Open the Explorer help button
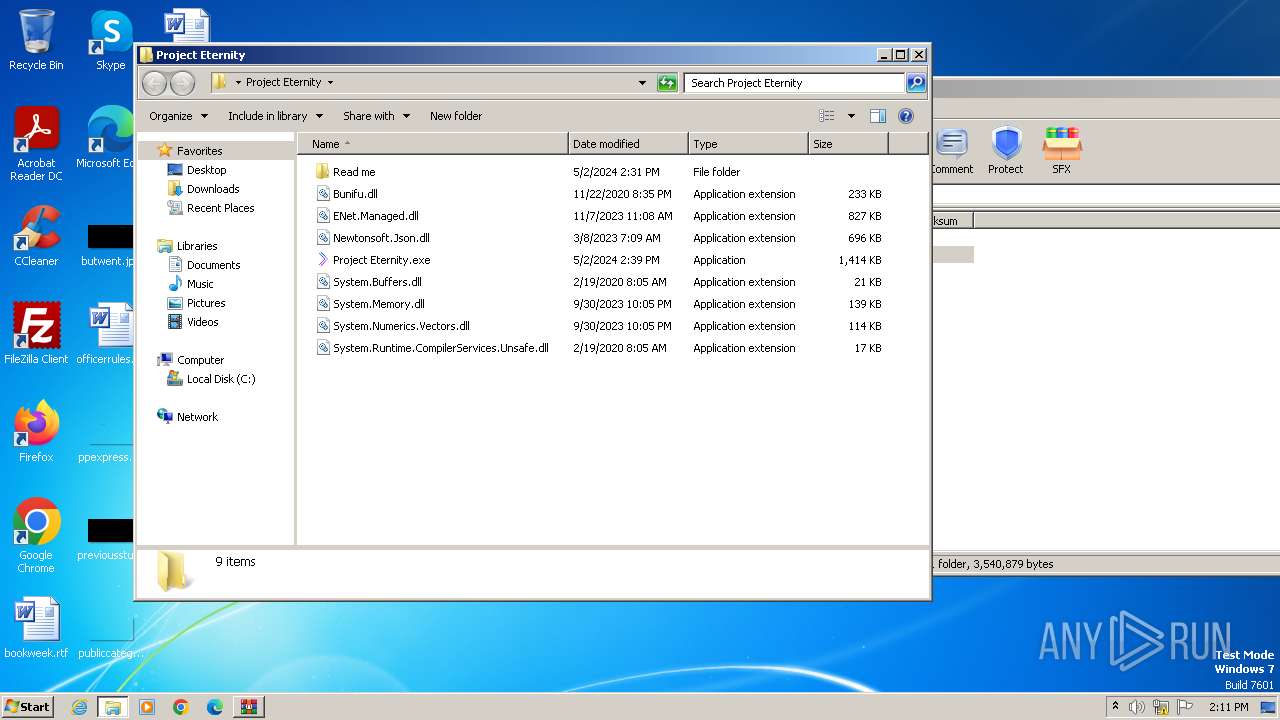The height and width of the screenshot is (720, 1280). coord(906,116)
